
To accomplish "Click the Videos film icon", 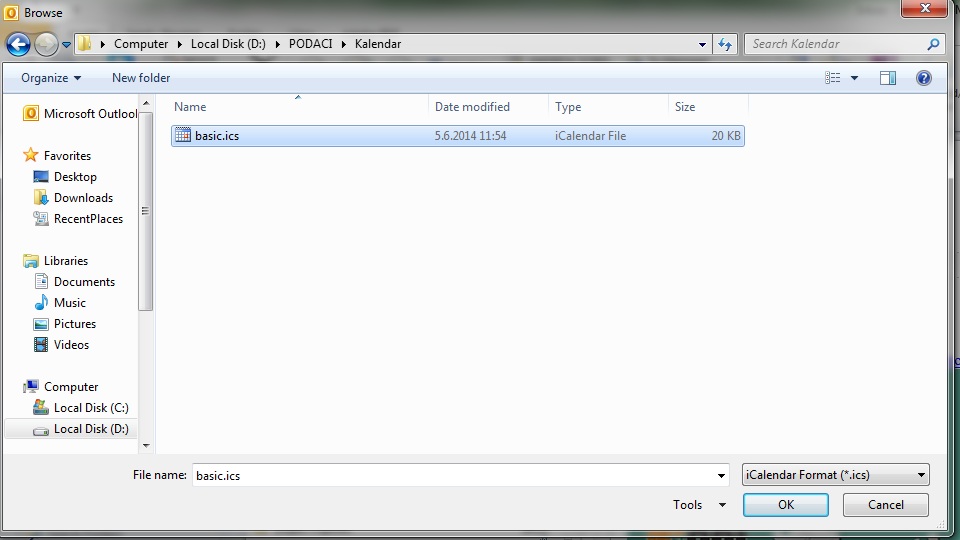I will click(x=41, y=345).
